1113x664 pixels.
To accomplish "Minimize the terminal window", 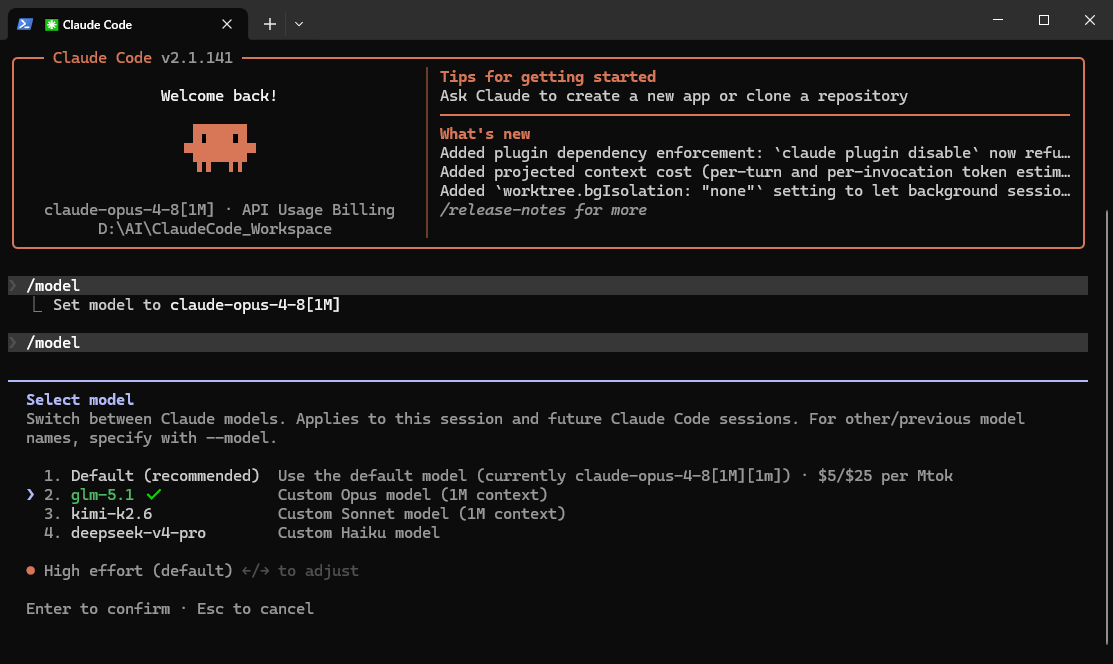I will click(x=998, y=20).
